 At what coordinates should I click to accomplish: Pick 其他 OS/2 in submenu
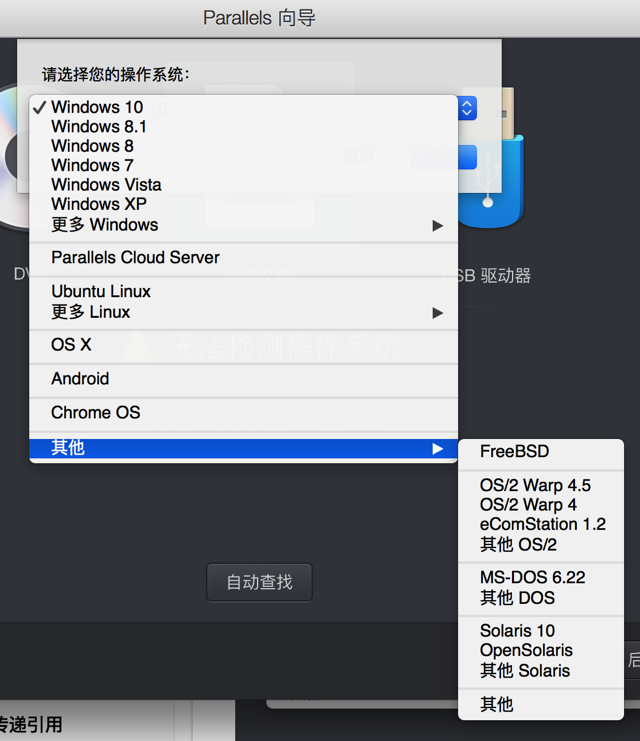541,544
